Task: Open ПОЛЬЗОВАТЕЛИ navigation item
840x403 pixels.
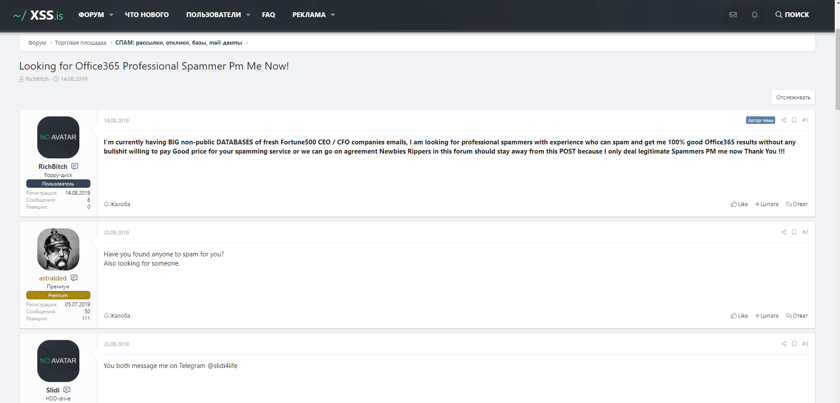Action: pos(213,15)
